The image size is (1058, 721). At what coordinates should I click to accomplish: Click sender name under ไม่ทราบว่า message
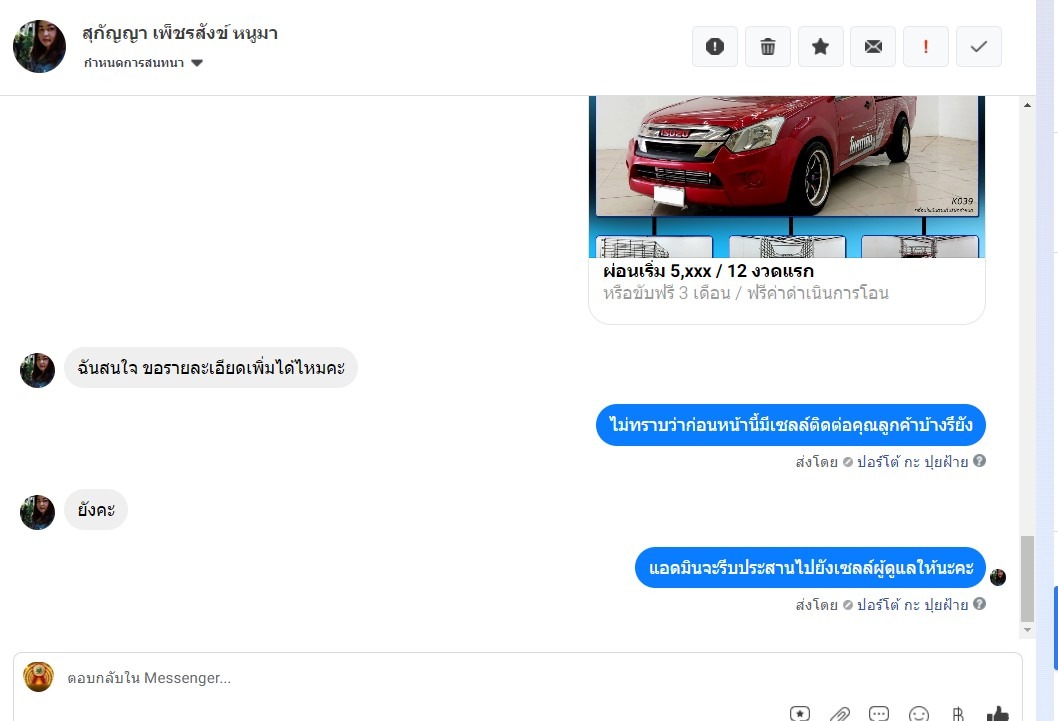[x=912, y=462]
